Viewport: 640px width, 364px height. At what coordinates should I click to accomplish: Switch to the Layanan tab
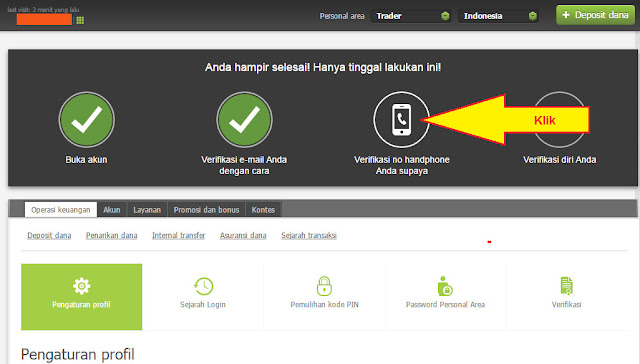pyautogui.click(x=147, y=210)
